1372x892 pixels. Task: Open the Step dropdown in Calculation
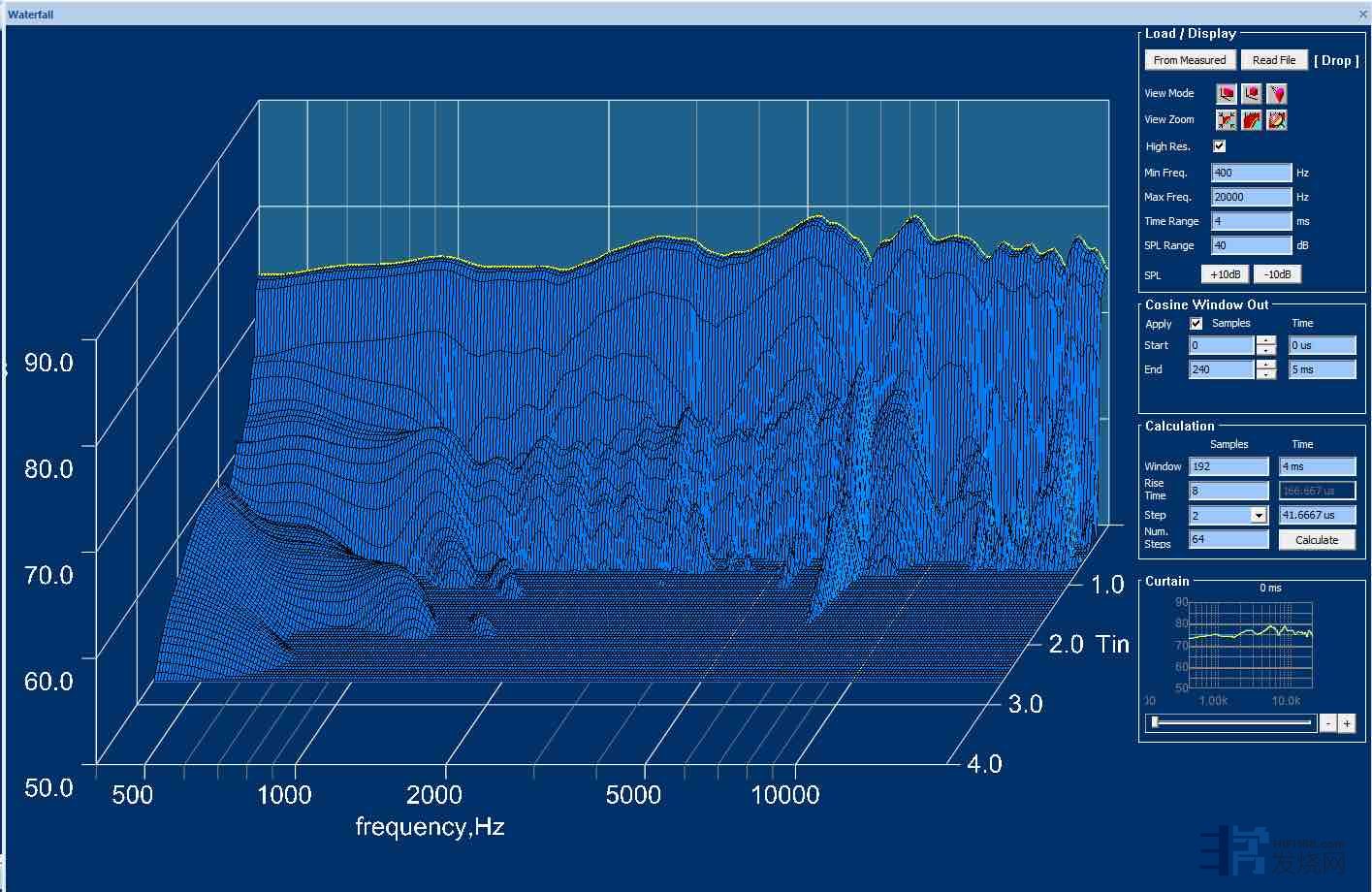(x=1259, y=516)
